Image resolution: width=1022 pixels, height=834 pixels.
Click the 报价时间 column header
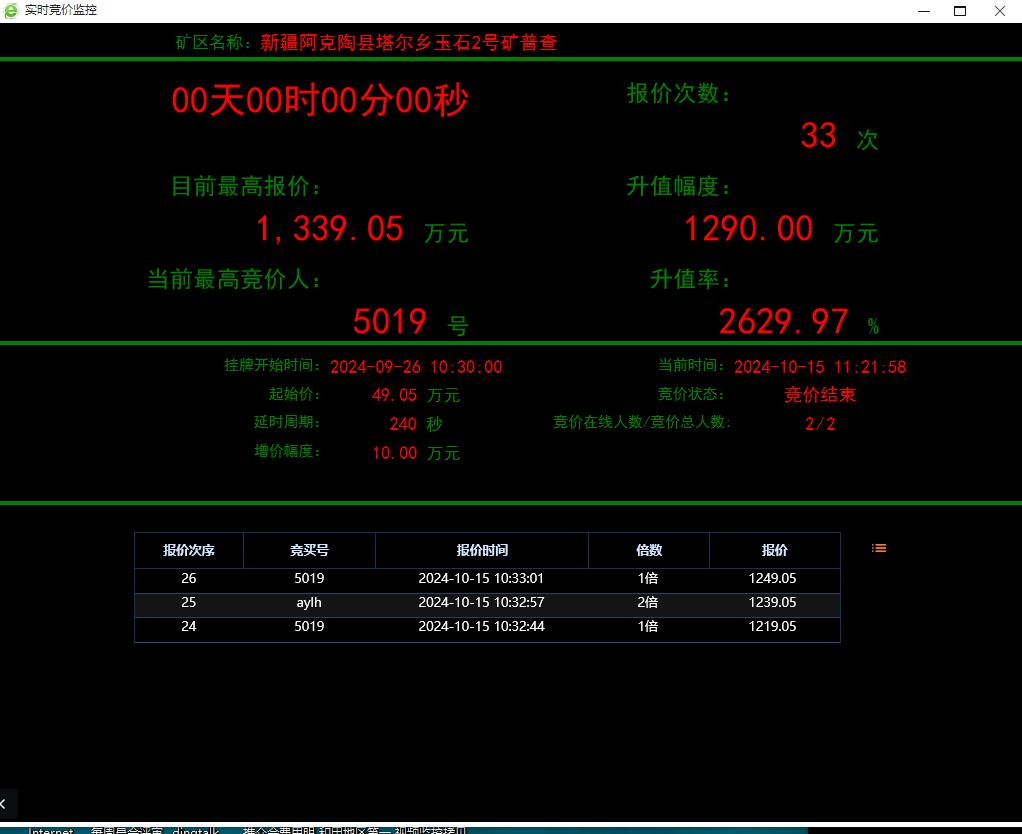pyautogui.click(x=482, y=550)
